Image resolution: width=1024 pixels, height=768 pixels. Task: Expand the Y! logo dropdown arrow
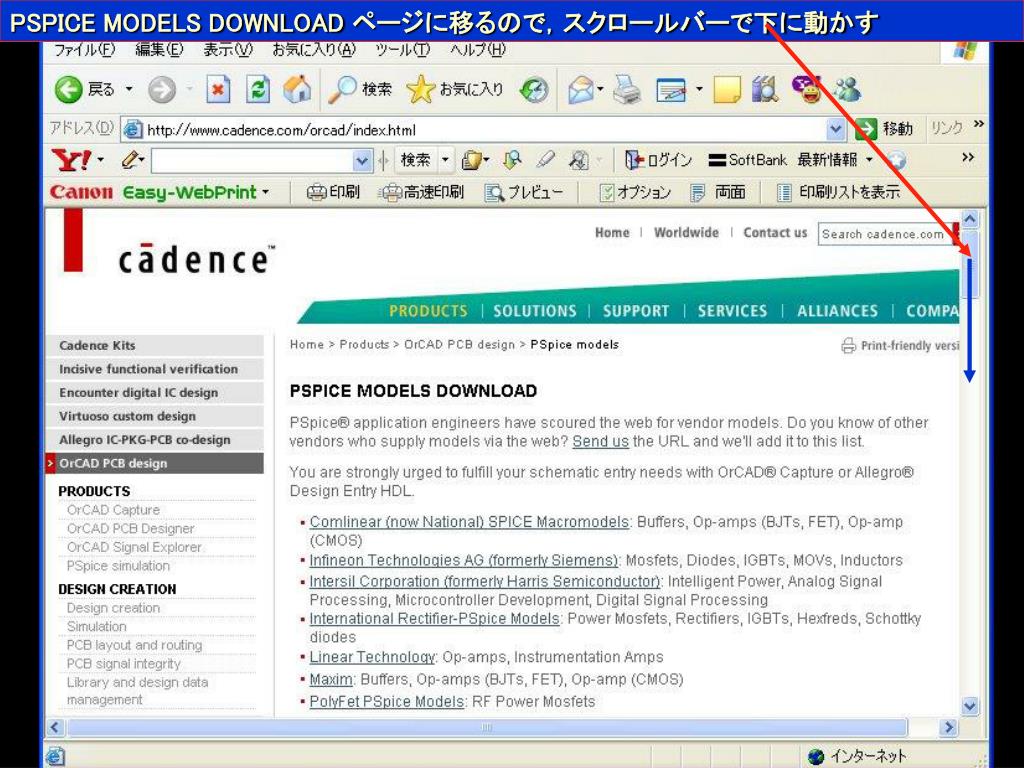(101, 159)
